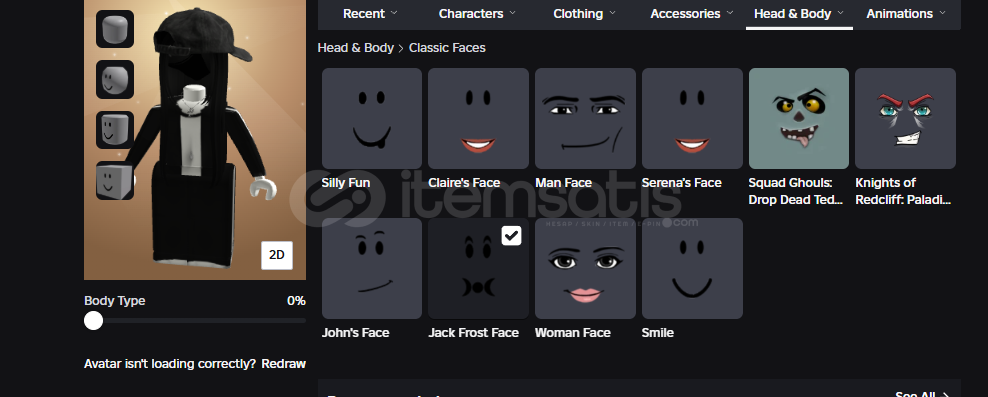
Task: Open the Recent tab
Action: [x=370, y=13]
